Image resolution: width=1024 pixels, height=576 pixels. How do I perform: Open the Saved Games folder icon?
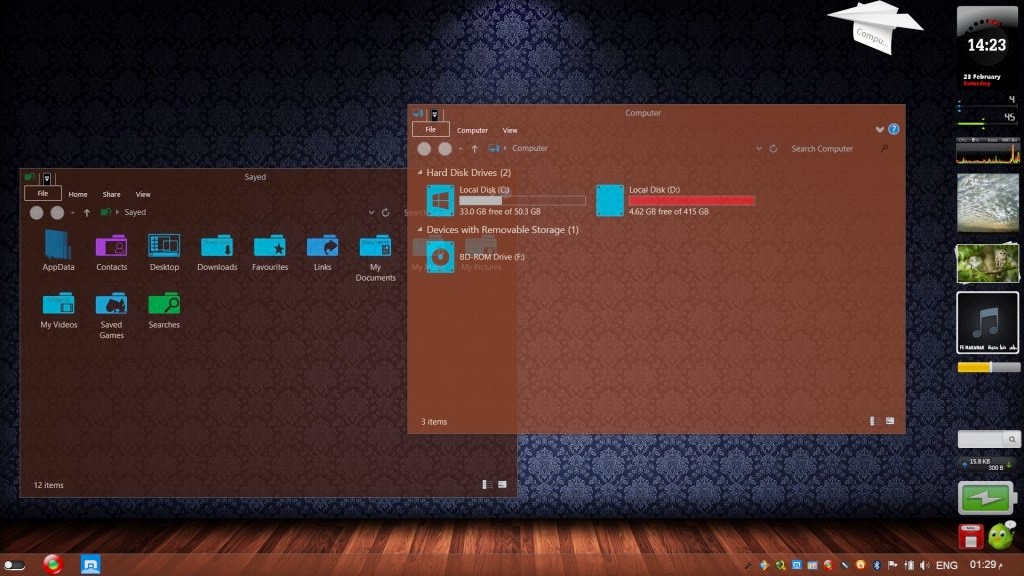(x=111, y=304)
